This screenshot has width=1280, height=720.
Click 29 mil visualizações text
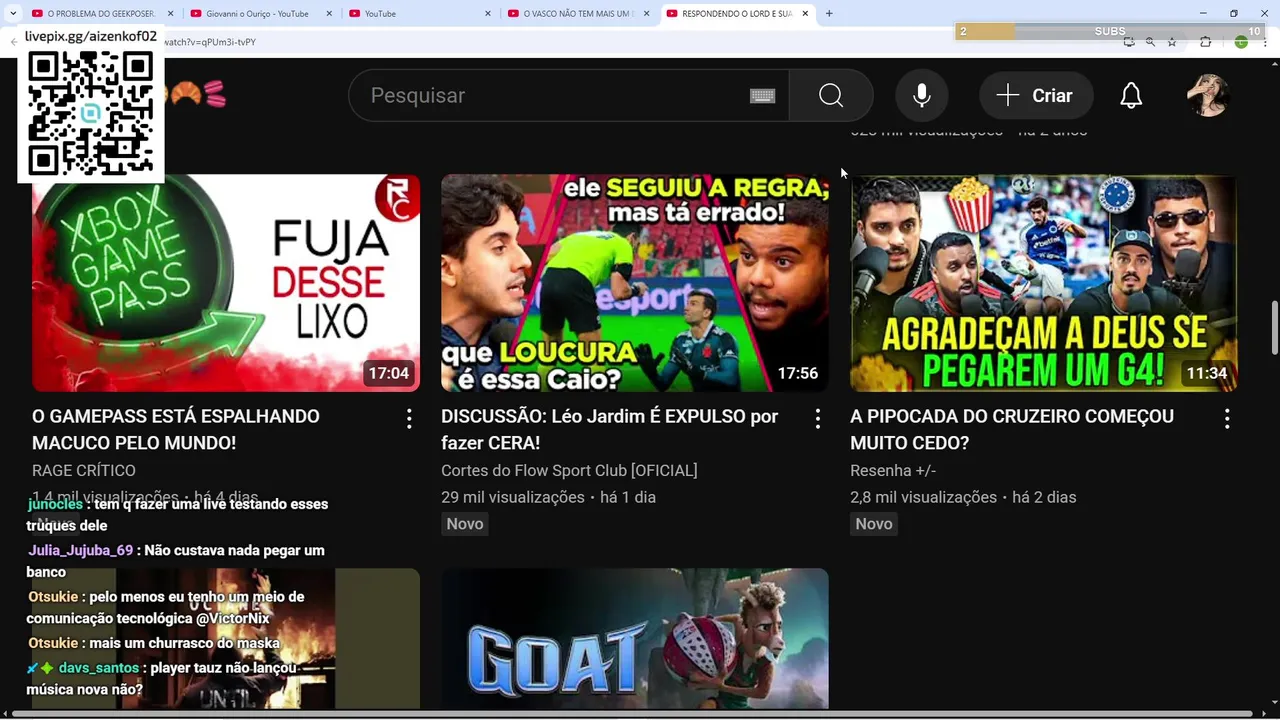click(x=513, y=497)
